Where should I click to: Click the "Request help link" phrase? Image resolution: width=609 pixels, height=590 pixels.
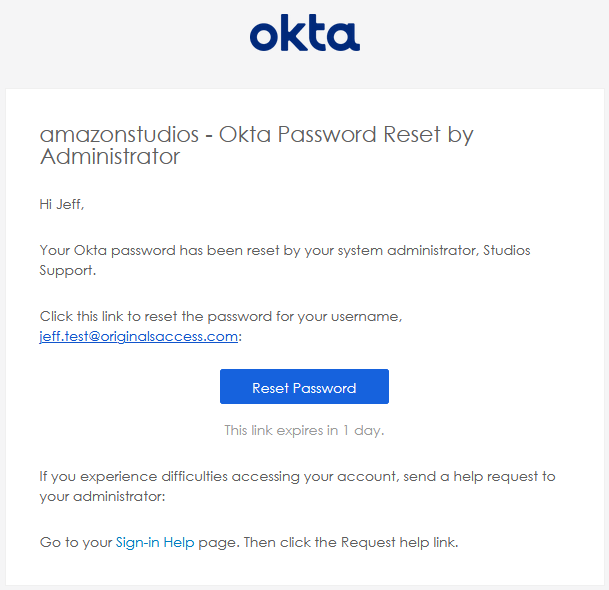pyautogui.click(x=399, y=542)
